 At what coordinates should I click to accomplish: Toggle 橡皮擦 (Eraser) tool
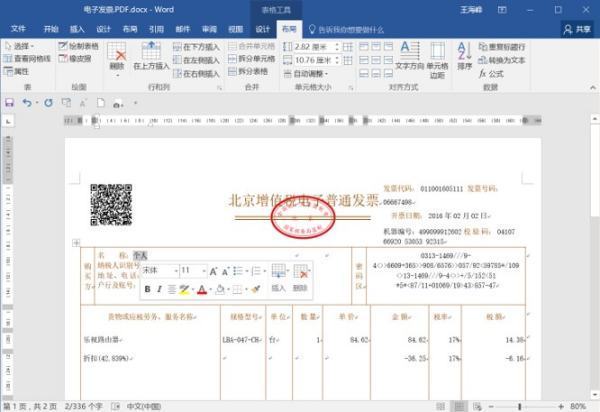click(82, 59)
